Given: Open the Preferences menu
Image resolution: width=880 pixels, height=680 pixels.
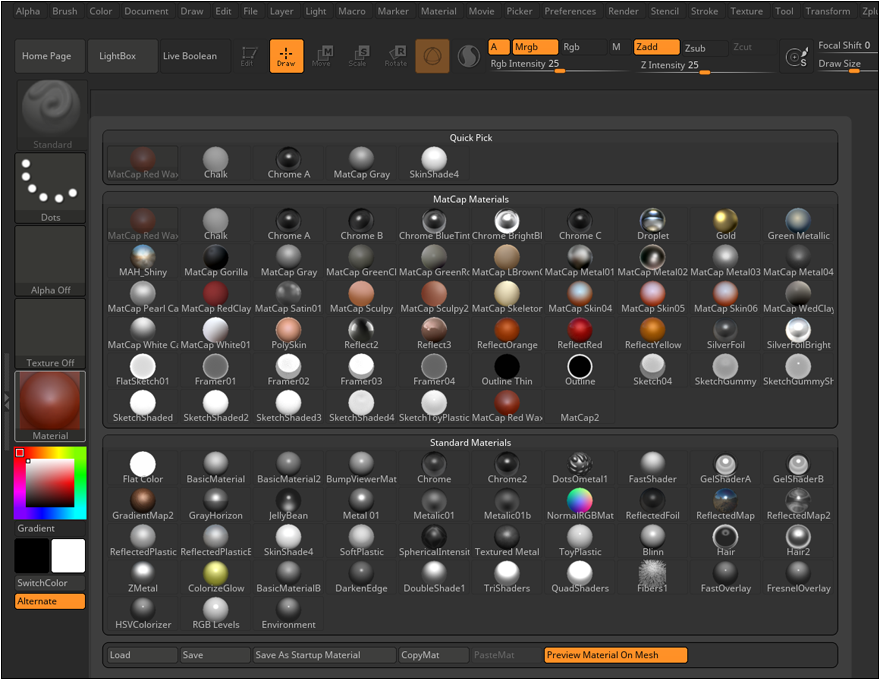Looking at the screenshot, I should point(570,11).
